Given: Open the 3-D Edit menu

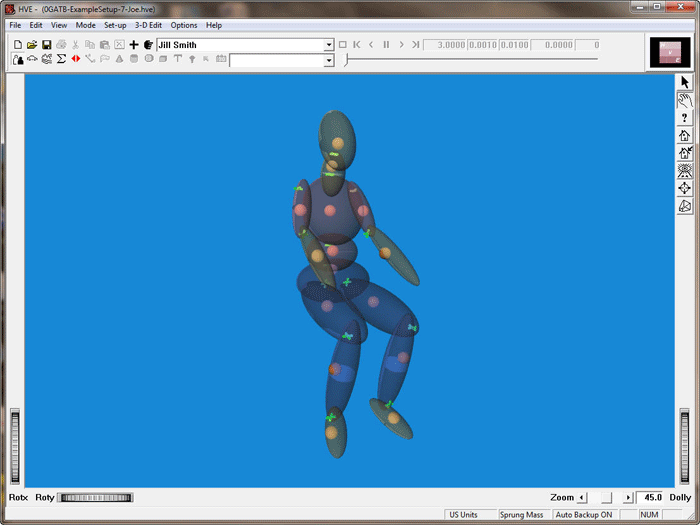Looking at the screenshot, I should [149, 25].
